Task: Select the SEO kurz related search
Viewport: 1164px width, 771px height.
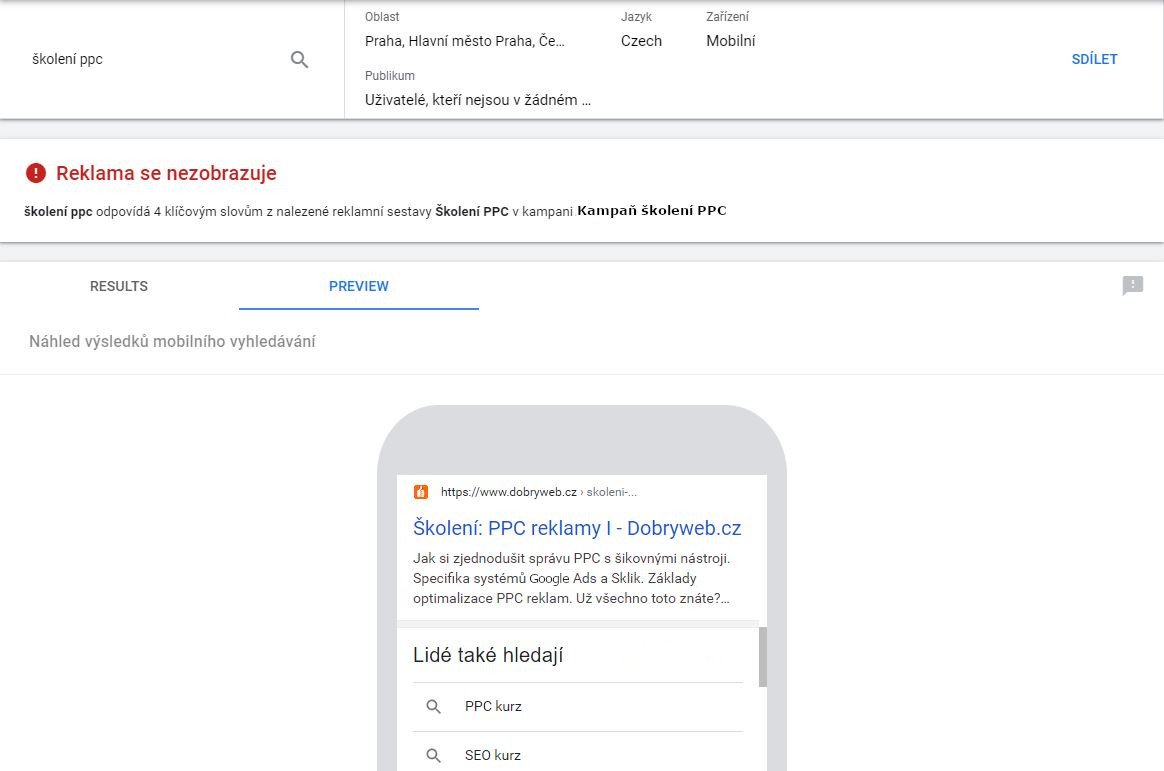Action: [578, 755]
